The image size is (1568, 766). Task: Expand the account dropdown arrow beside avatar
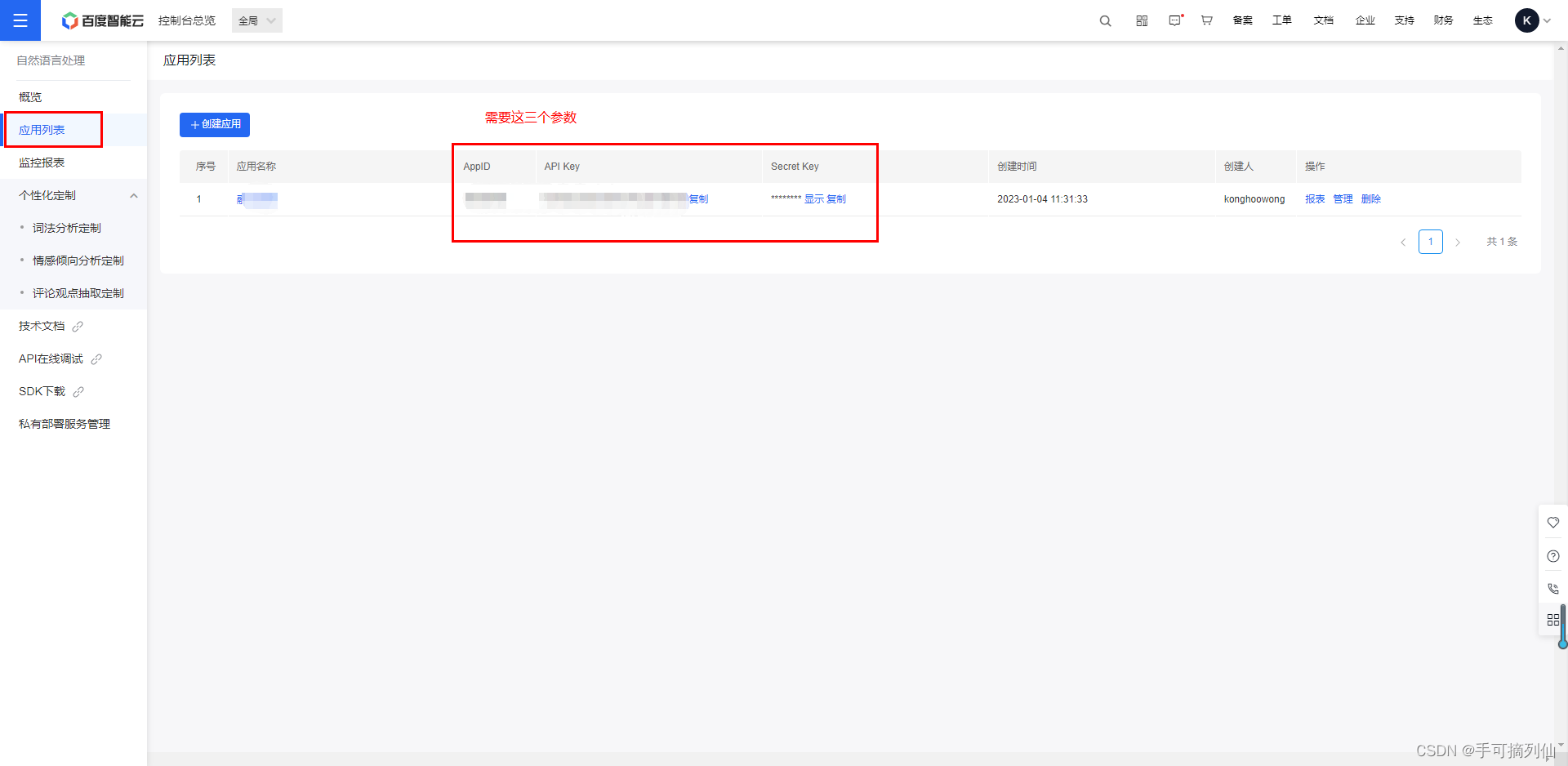pos(1547,21)
